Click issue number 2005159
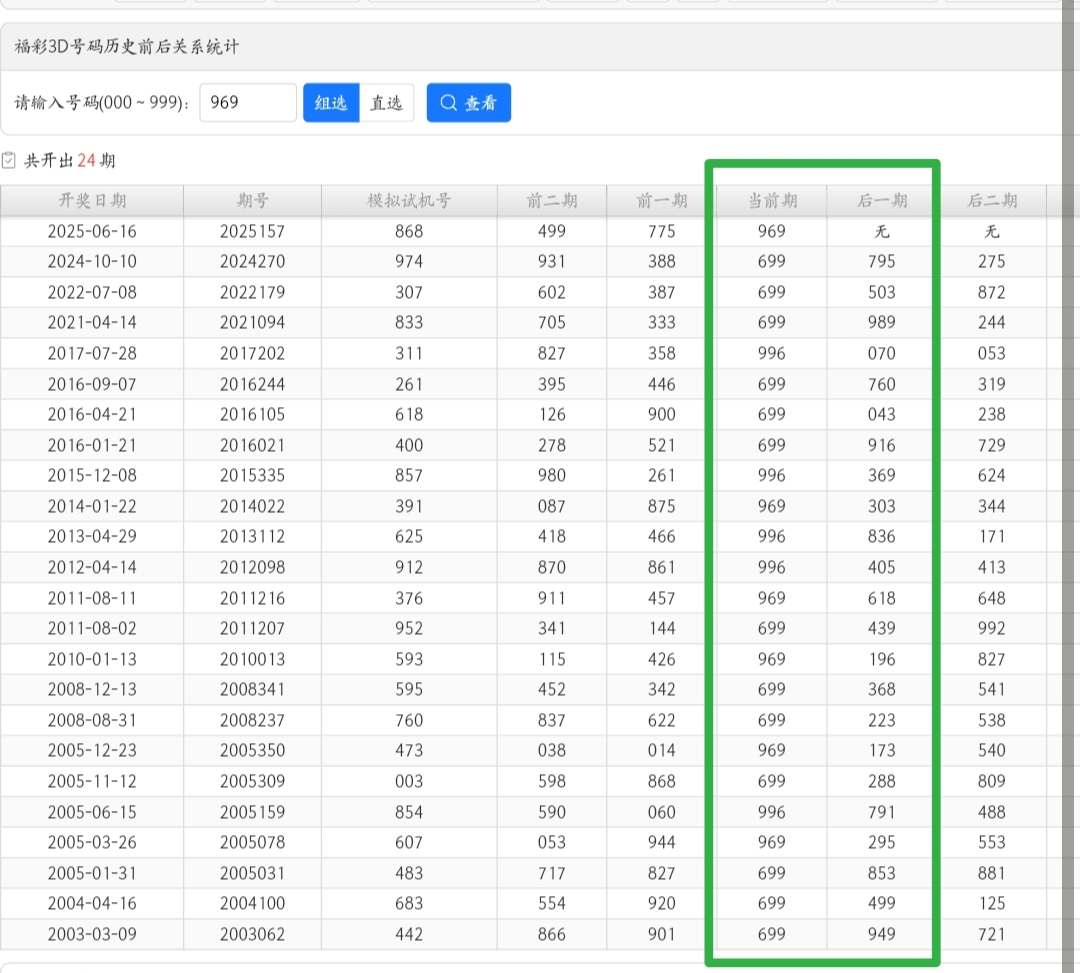This screenshot has width=1080, height=973. (252, 812)
